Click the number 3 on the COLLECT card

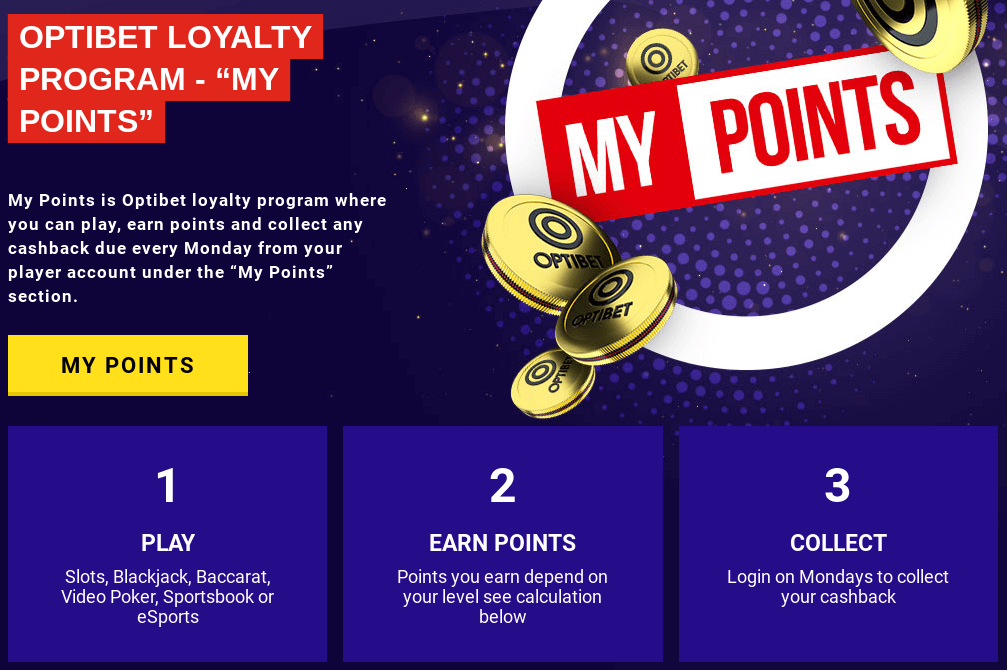click(x=838, y=488)
